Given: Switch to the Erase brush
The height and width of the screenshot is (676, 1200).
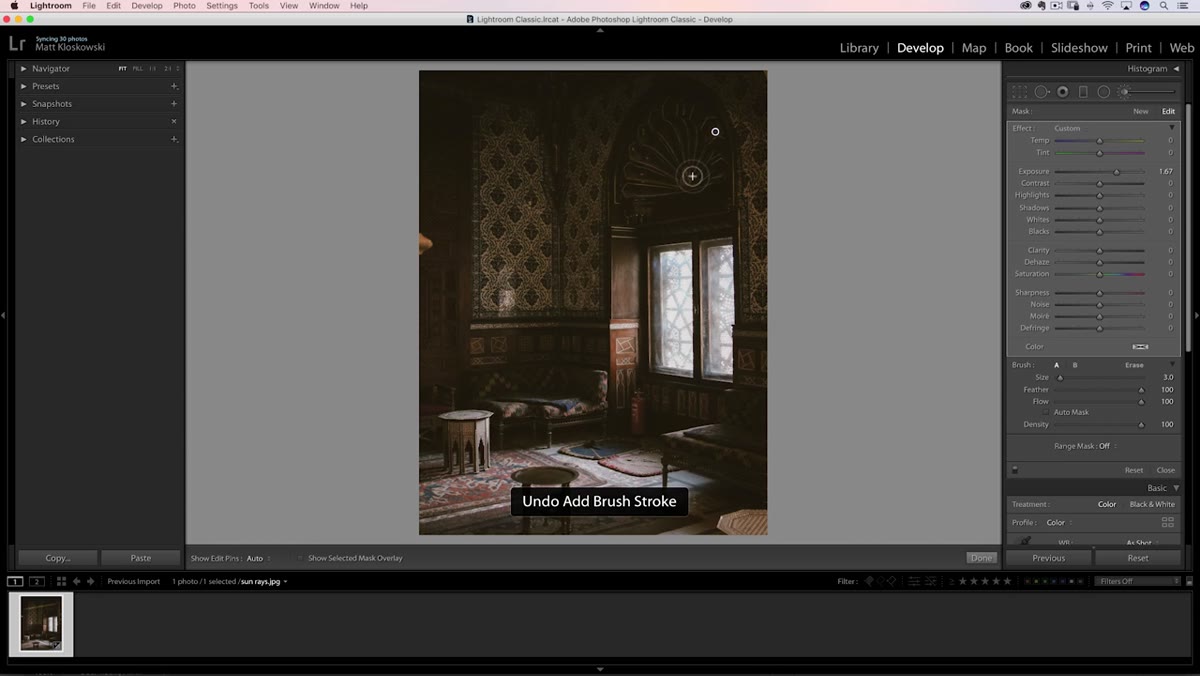Looking at the screenshot, I should 1134,365.
